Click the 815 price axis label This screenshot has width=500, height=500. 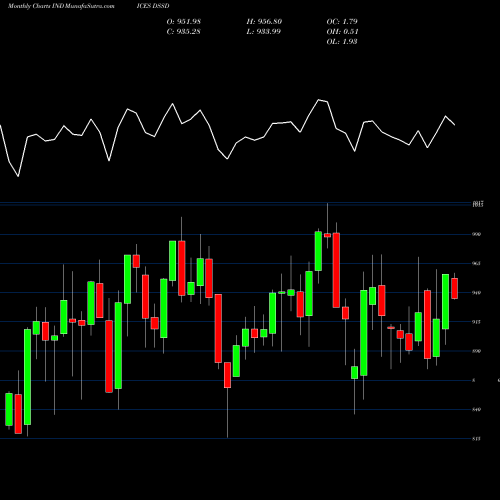pyautogui.click(x=476, y=439)
